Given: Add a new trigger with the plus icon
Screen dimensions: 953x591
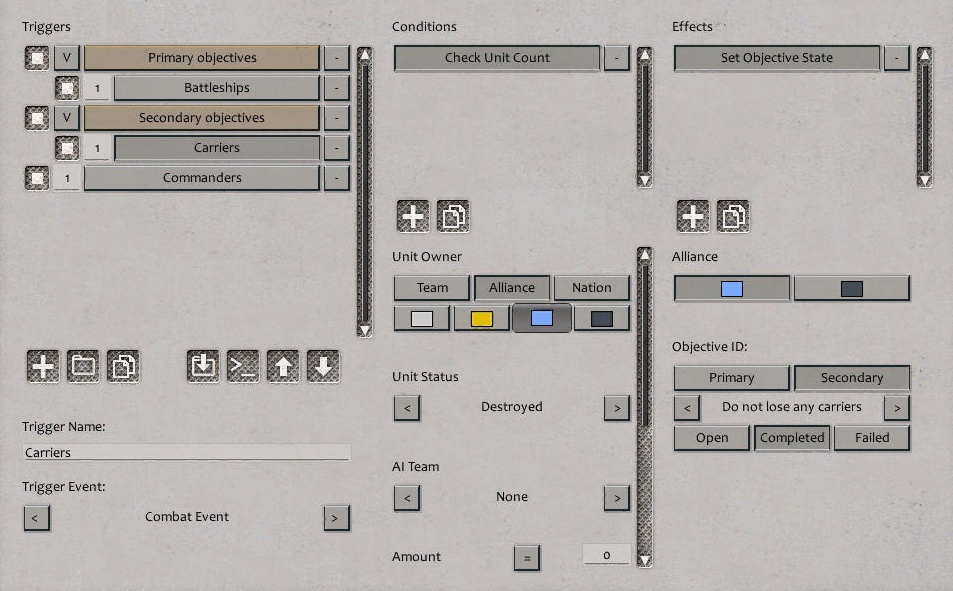Looking at the screenshot, I should tap(41, 366).
